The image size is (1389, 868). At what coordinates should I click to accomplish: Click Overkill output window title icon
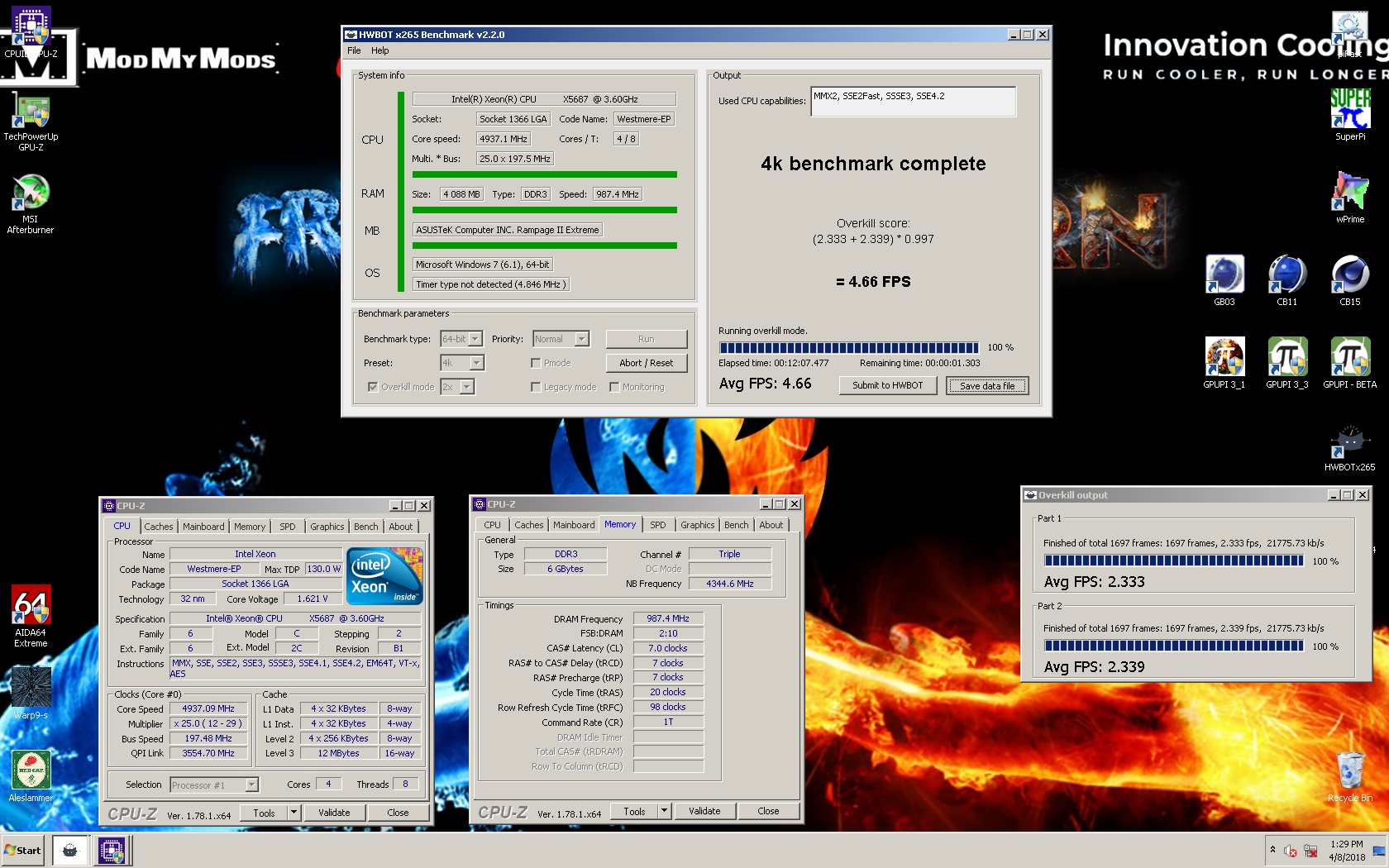pos(1030,495)
